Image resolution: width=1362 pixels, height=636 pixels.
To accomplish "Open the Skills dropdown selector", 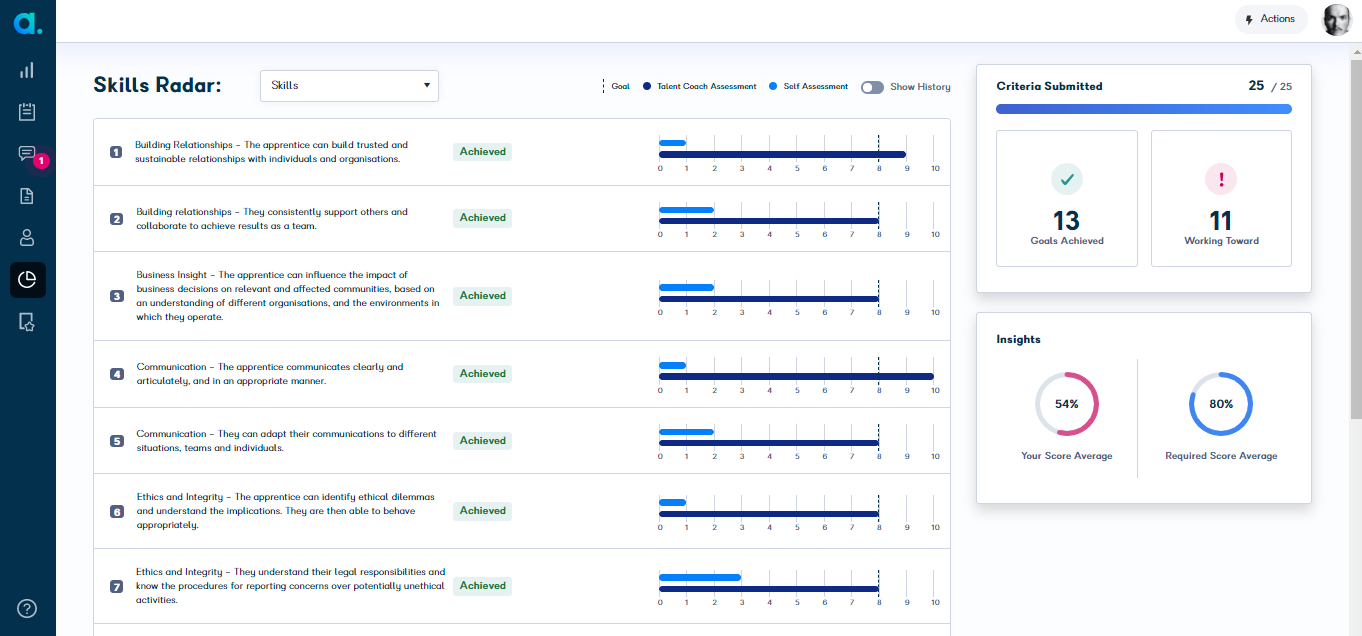I will (x=349, y=86).
